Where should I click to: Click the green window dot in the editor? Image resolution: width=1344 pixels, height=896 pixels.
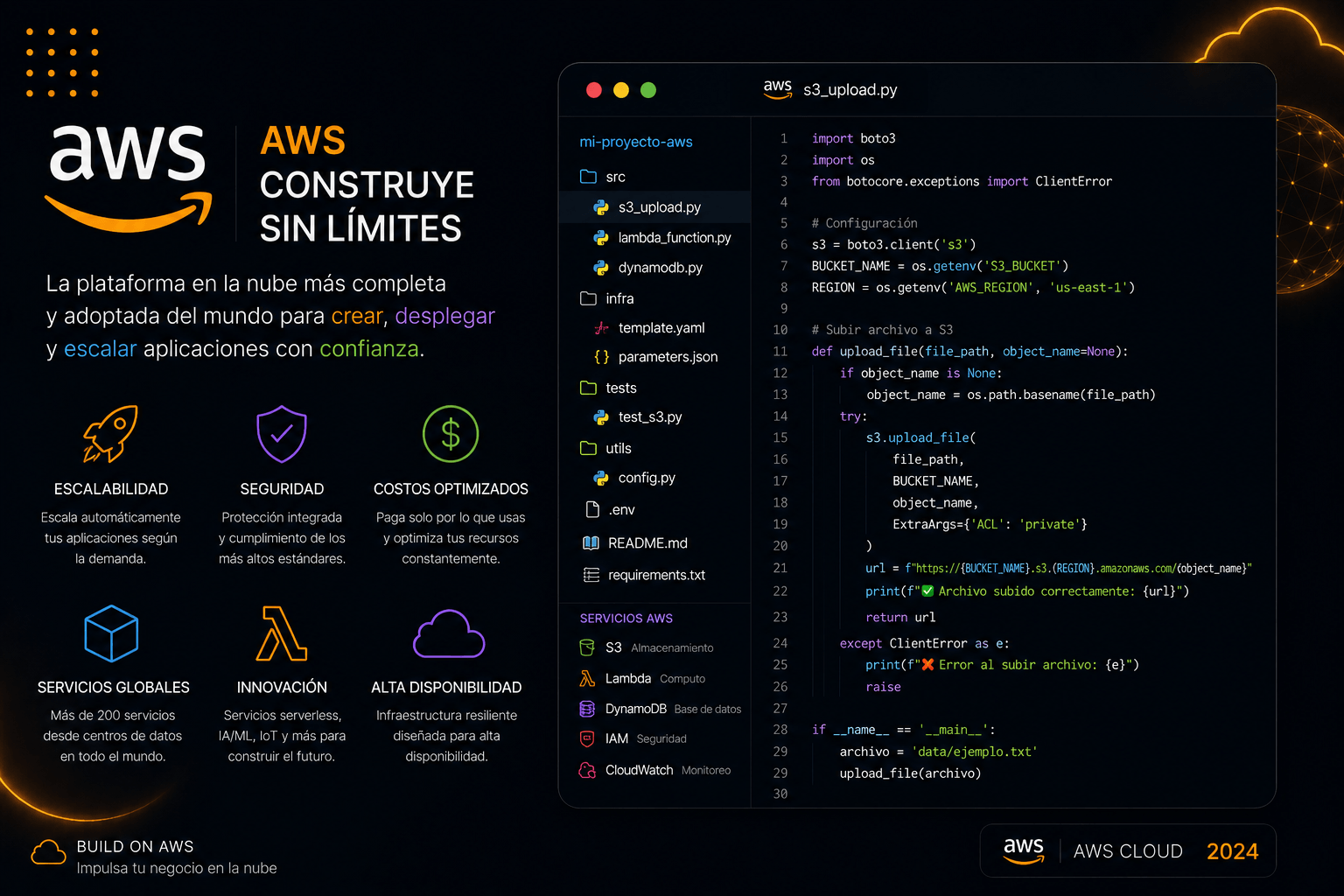648,89
